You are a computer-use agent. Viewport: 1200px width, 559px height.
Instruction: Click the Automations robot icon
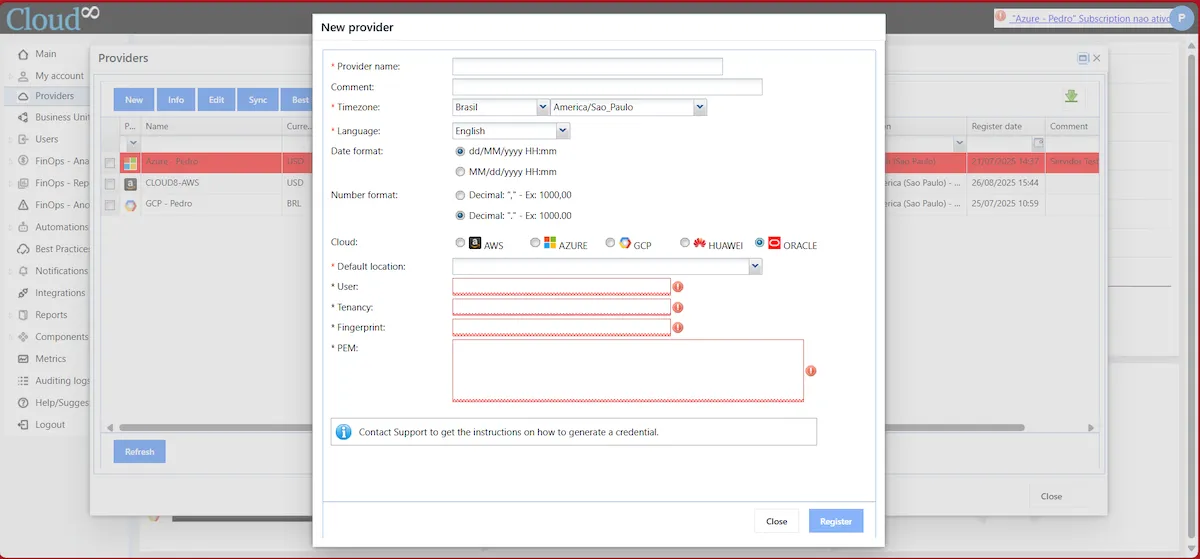(x=24, y=227)
